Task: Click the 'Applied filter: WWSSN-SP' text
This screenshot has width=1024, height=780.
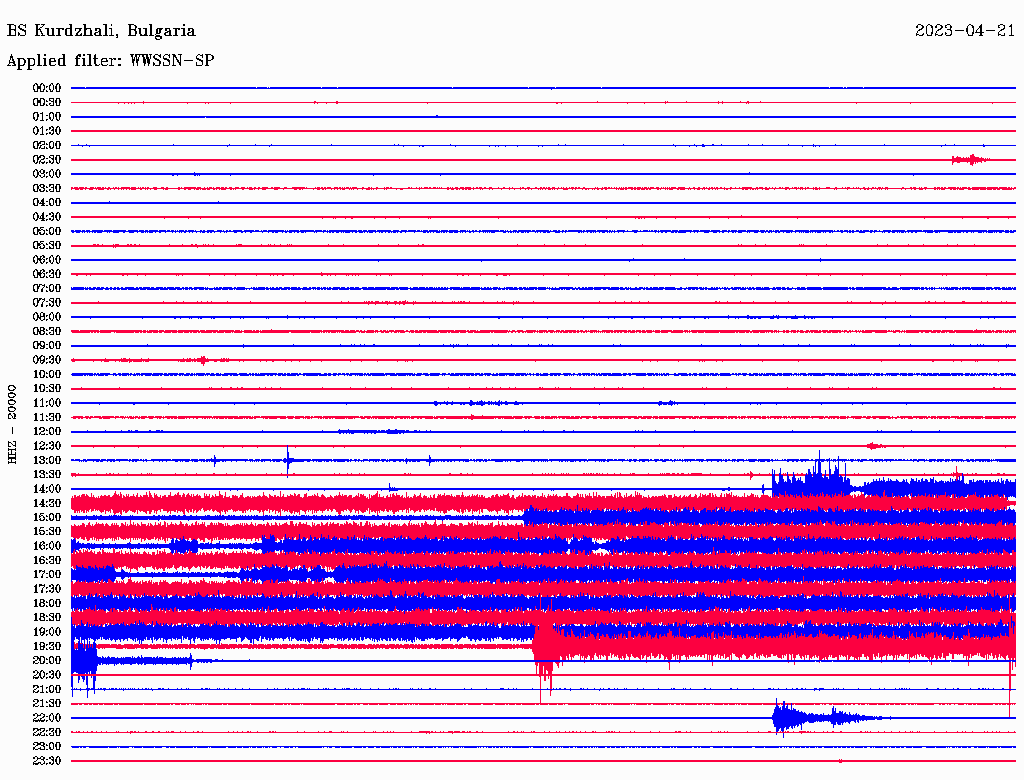Action: [110, 61]
